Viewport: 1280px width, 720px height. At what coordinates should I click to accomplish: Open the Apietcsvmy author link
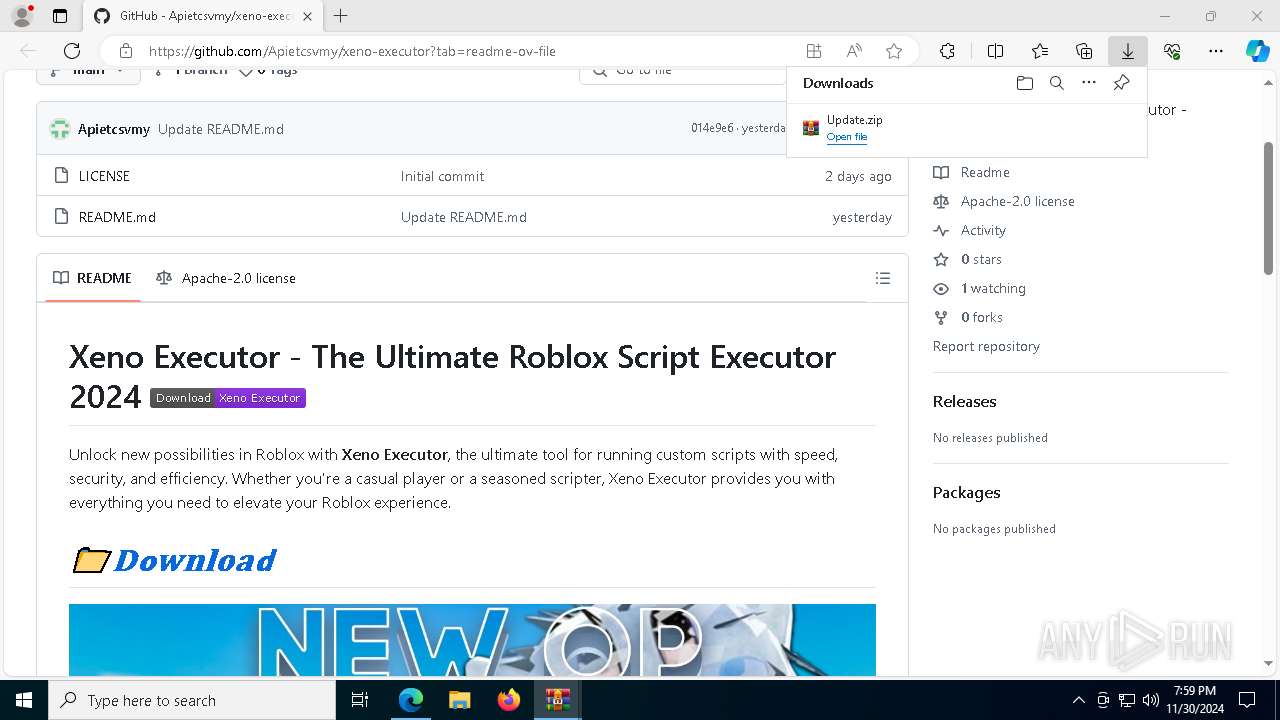(114, 129)
